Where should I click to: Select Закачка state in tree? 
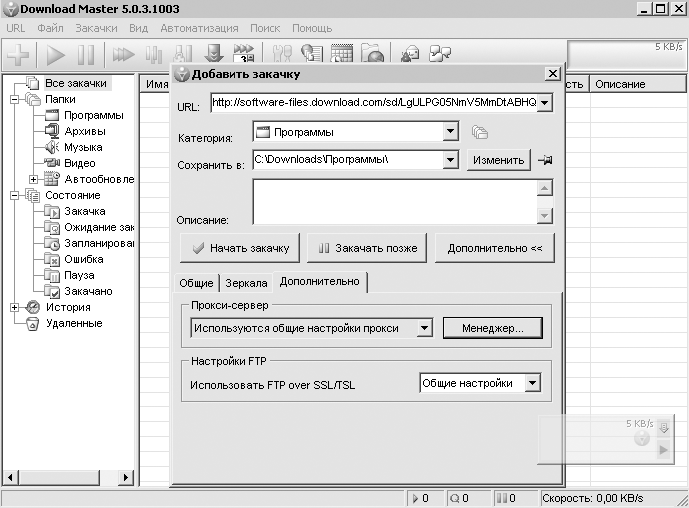click(x=85, y=211)
